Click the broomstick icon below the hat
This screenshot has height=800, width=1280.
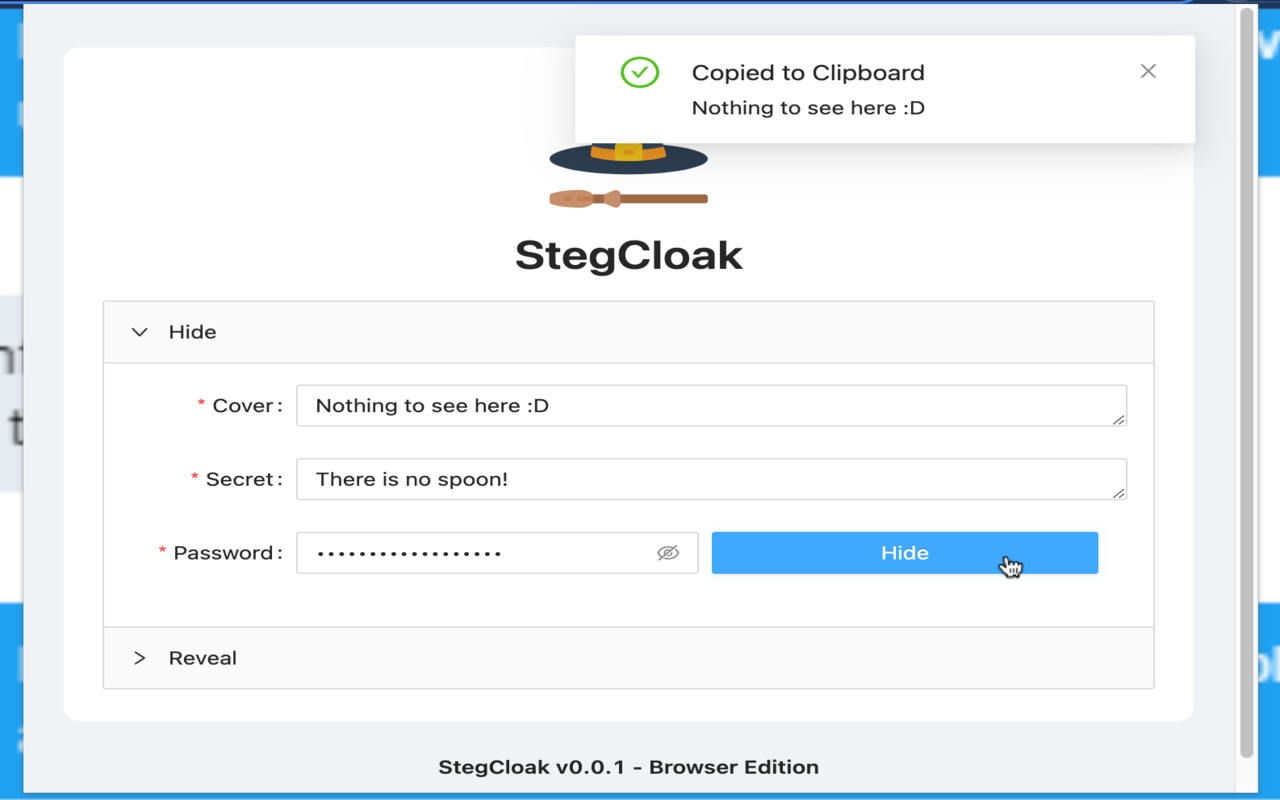(628, 196)
